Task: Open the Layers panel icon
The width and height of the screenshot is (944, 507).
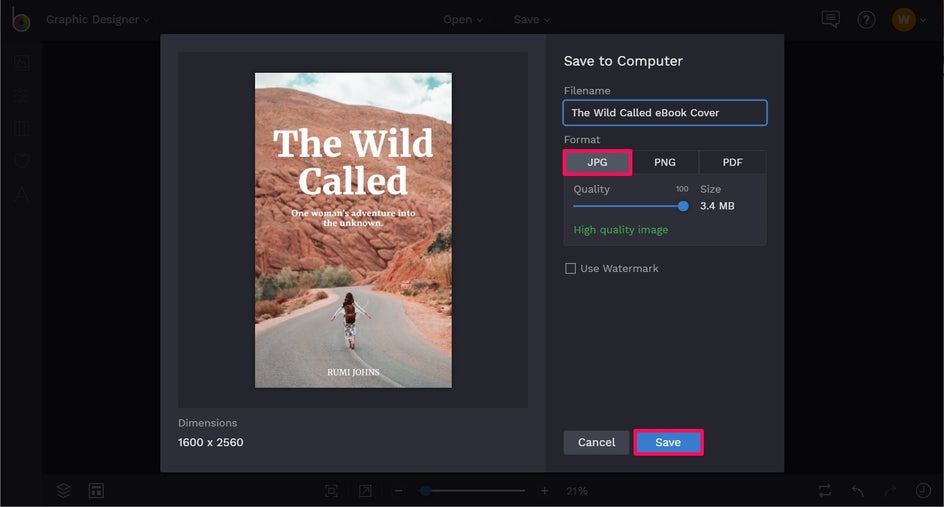Action: pyautogui.click(x=63, y=490)
